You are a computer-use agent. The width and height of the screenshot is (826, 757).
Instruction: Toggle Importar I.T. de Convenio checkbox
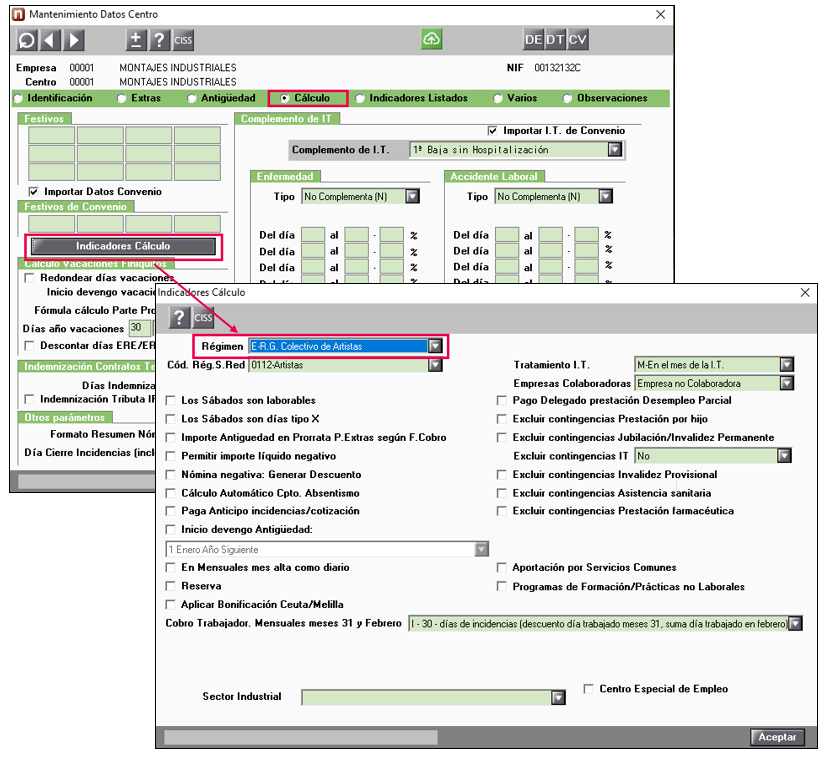pyautogui.click(x=493, y=131)
